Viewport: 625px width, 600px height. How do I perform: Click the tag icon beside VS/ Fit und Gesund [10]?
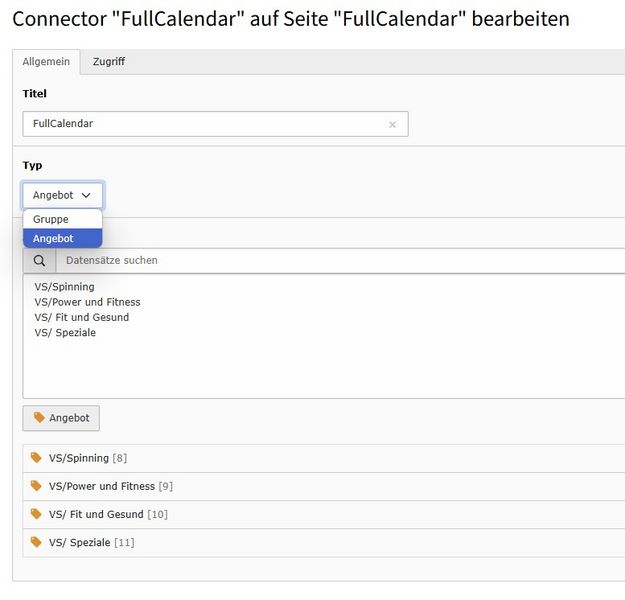point(37,514)
